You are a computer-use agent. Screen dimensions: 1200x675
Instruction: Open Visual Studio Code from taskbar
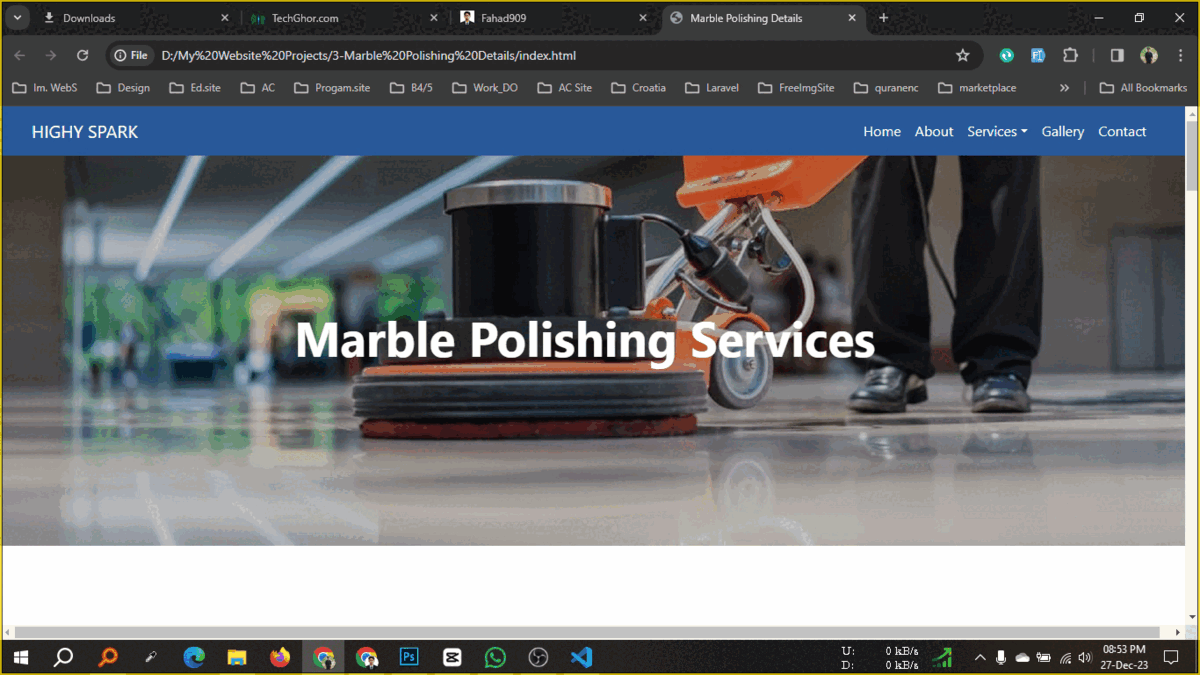pos(581,657)
